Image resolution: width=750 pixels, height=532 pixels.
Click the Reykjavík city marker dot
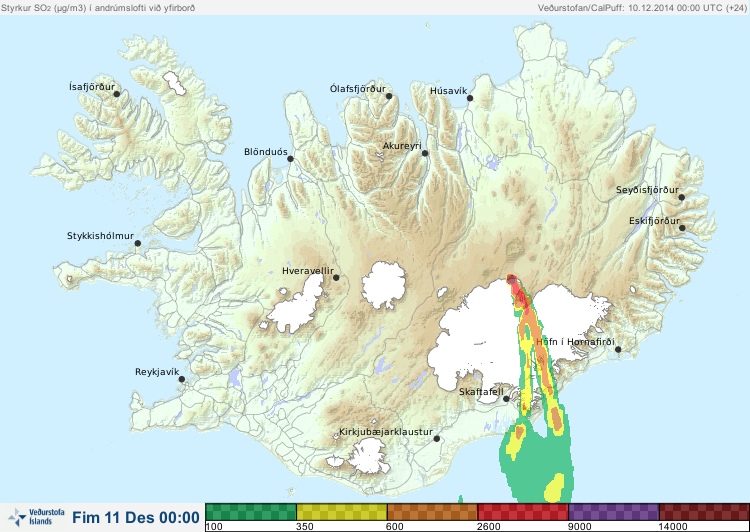182,379
